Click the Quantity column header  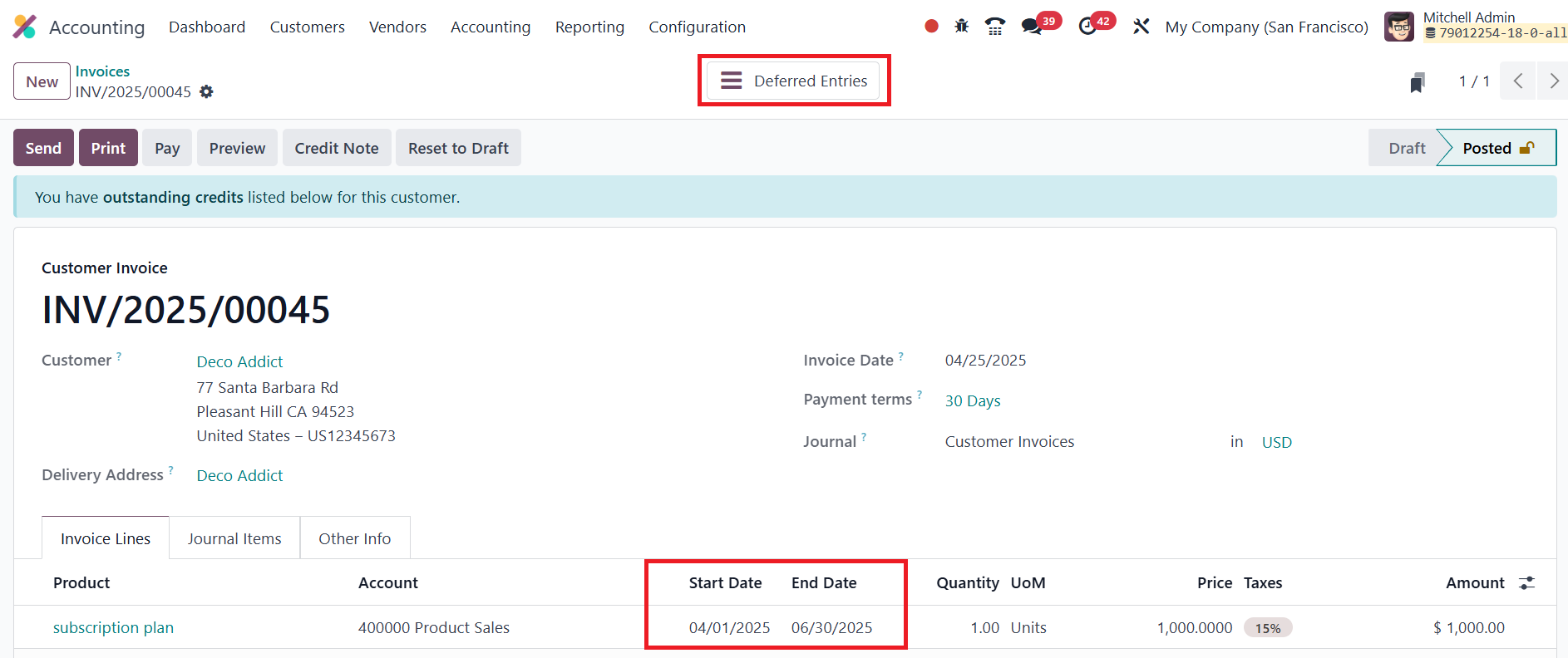pos(968,582)
